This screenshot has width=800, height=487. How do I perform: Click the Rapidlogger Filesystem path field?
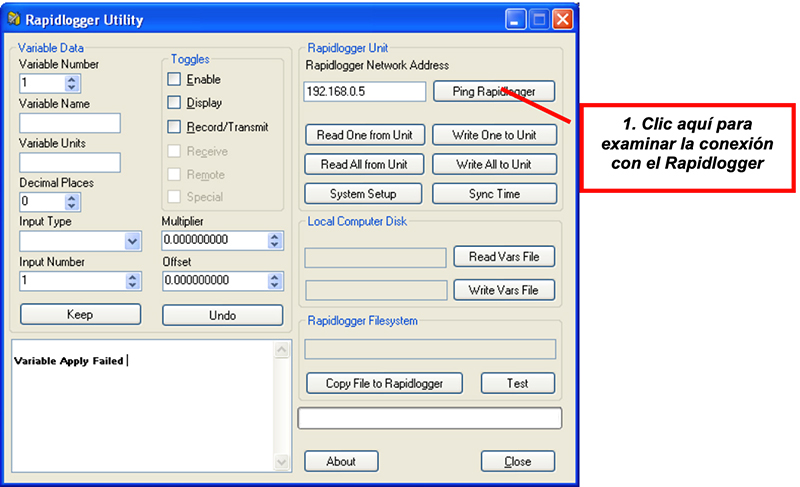click(x=430, y=349)
